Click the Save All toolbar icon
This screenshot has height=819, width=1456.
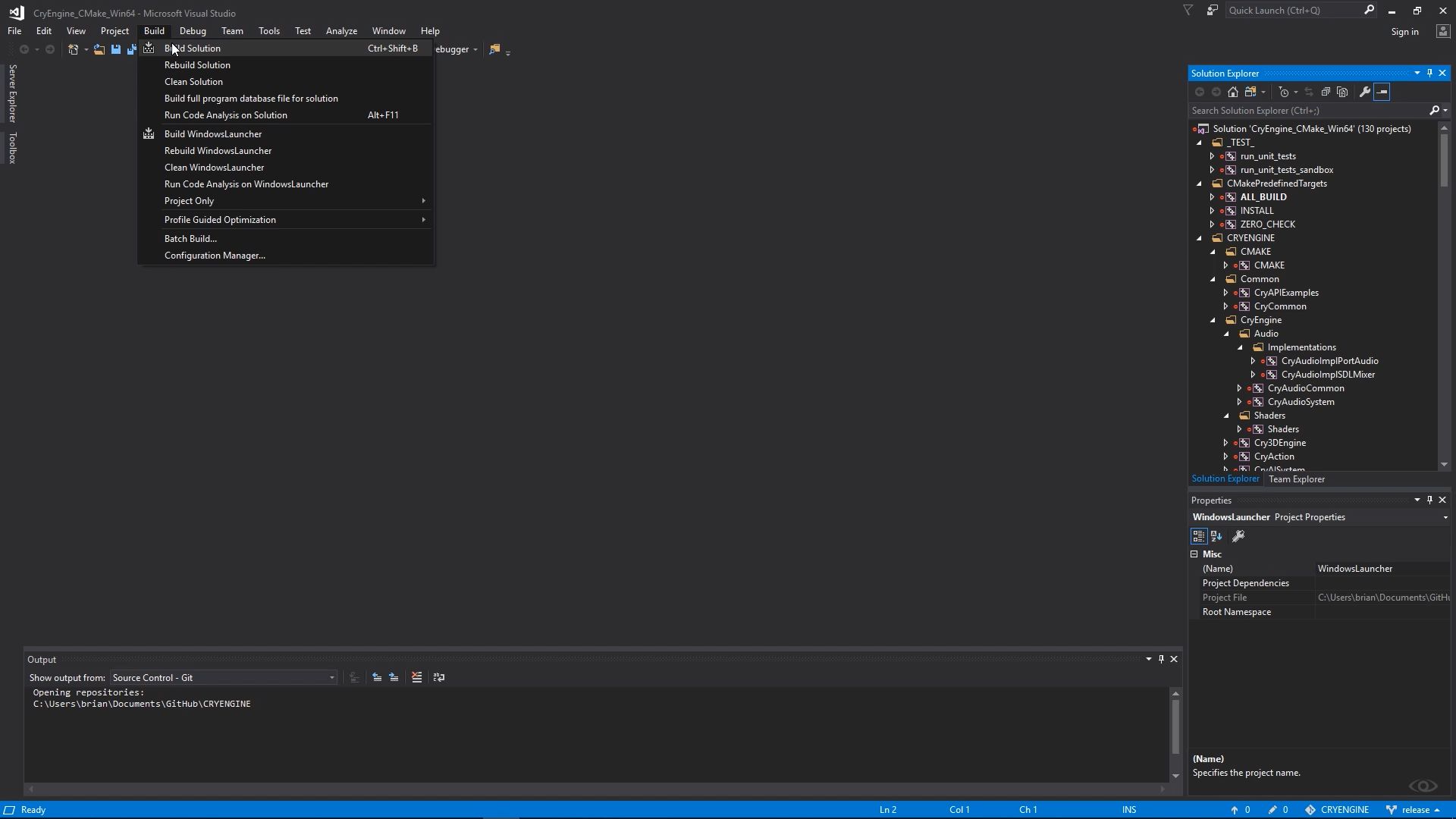[x=131, y=49]
